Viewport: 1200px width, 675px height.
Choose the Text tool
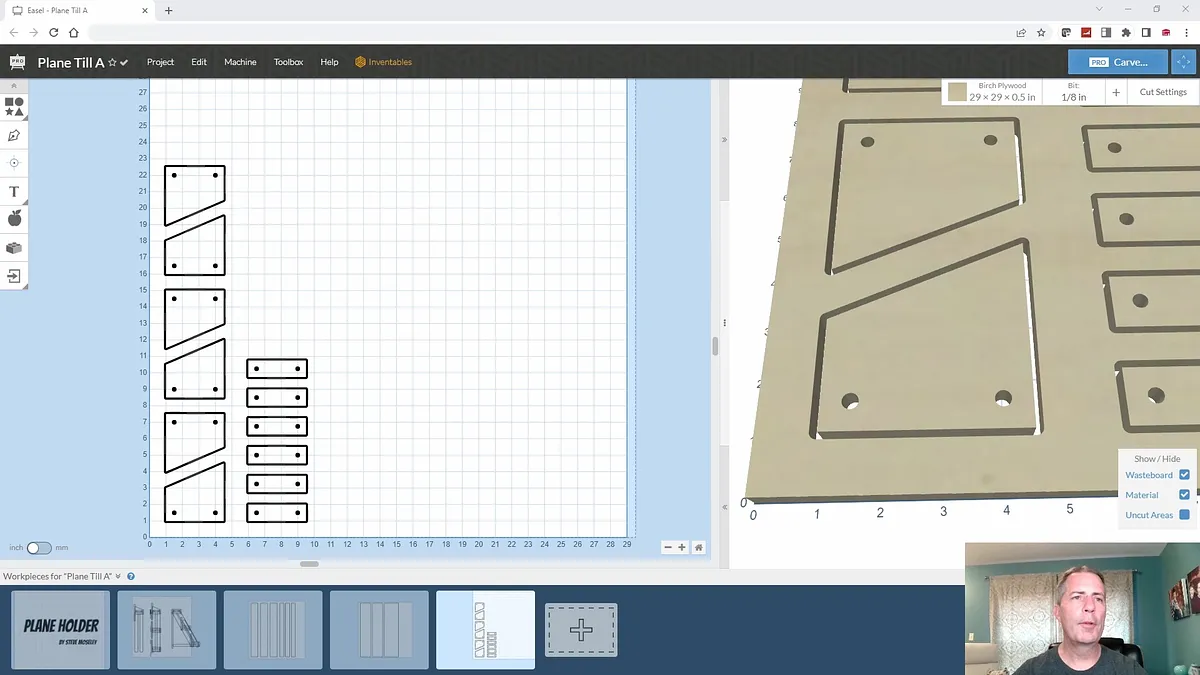click(14, 191)
